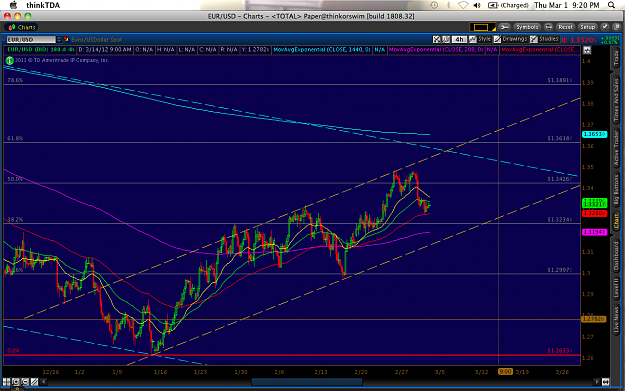Open the Active Trader sidebar tab
625x391 pixels.
(616, 148)
